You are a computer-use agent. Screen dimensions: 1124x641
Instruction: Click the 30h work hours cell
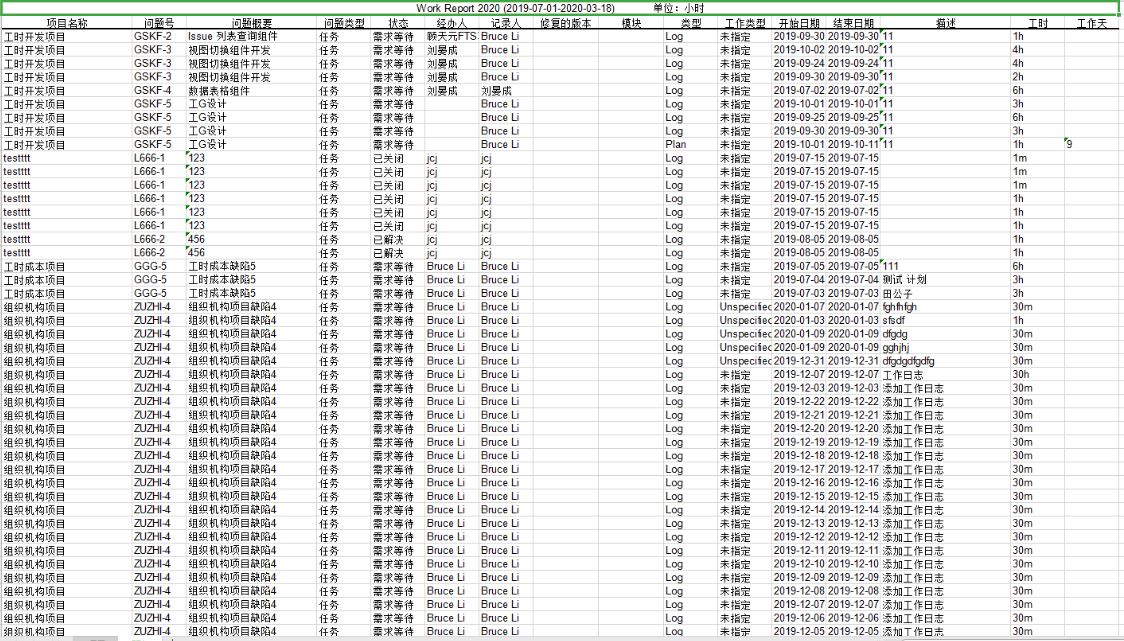(1021, 375)
